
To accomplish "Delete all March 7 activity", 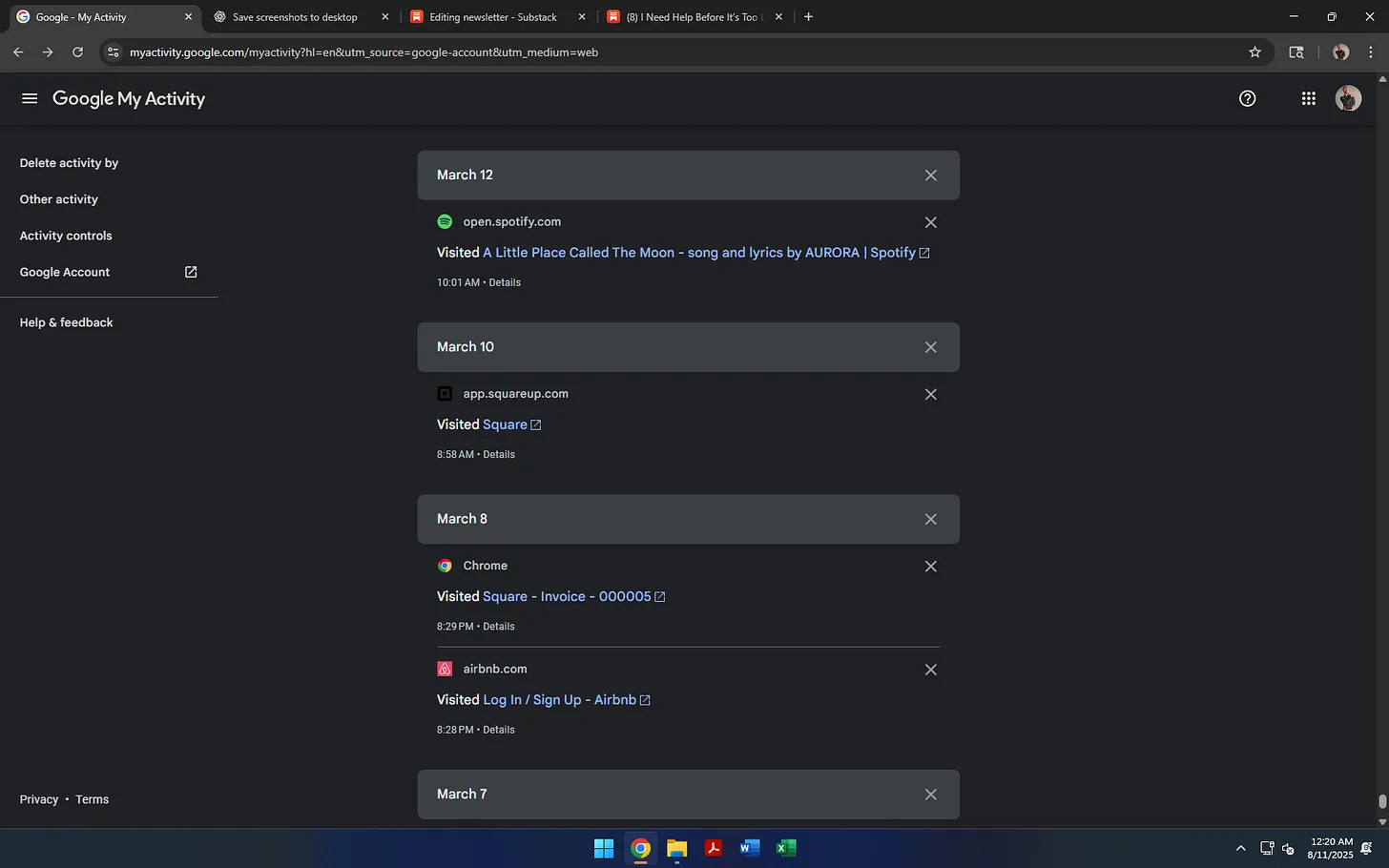I will coord(930,795).
